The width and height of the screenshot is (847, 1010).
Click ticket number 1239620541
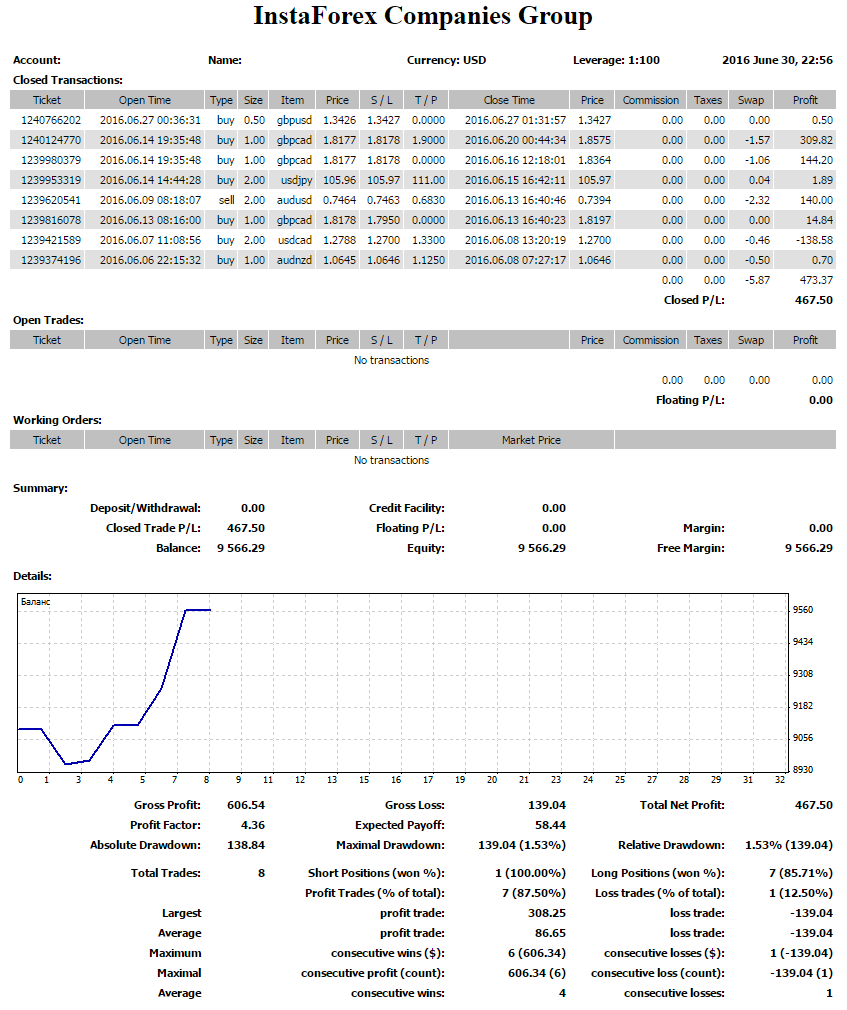pos(51,200)
